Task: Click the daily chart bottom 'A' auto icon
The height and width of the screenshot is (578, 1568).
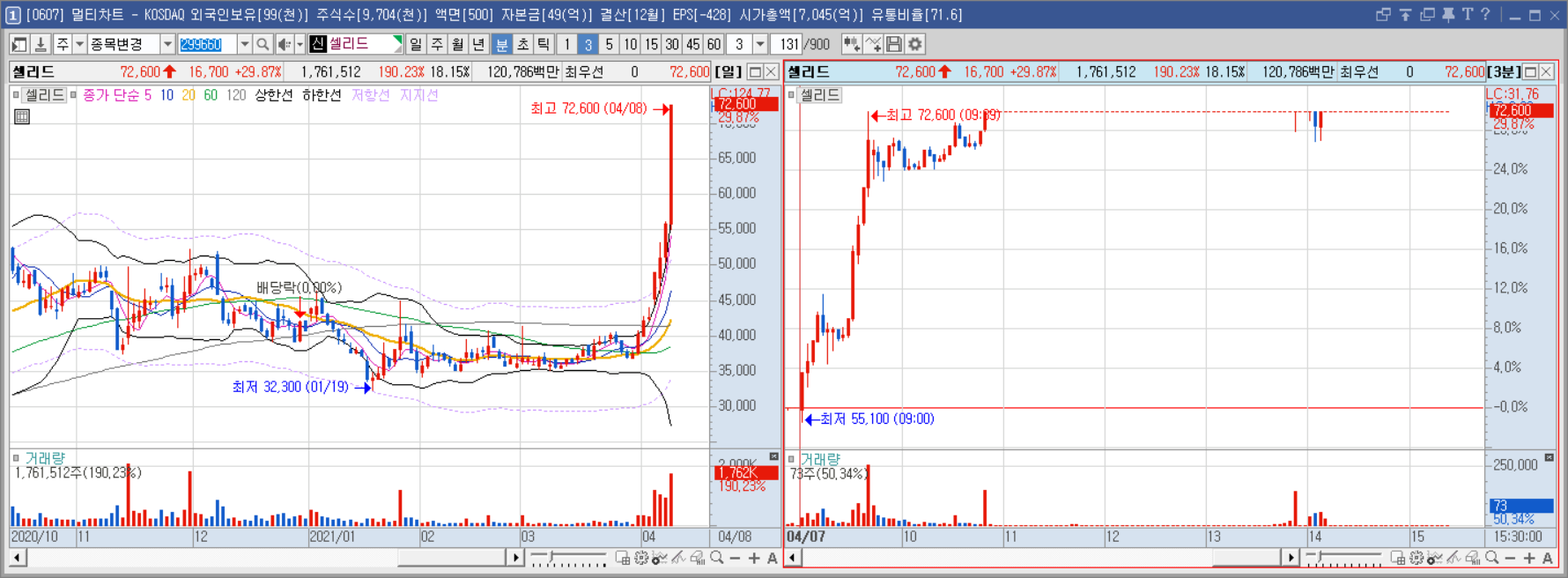Action: [773, 558]
